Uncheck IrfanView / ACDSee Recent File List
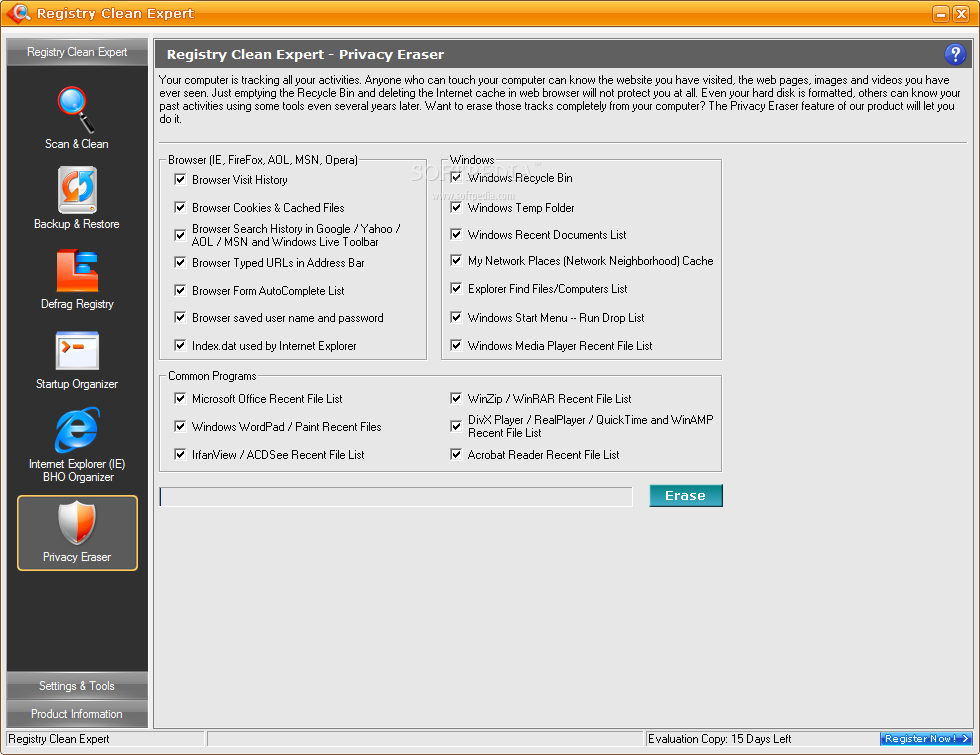 (x=180, y=454)
